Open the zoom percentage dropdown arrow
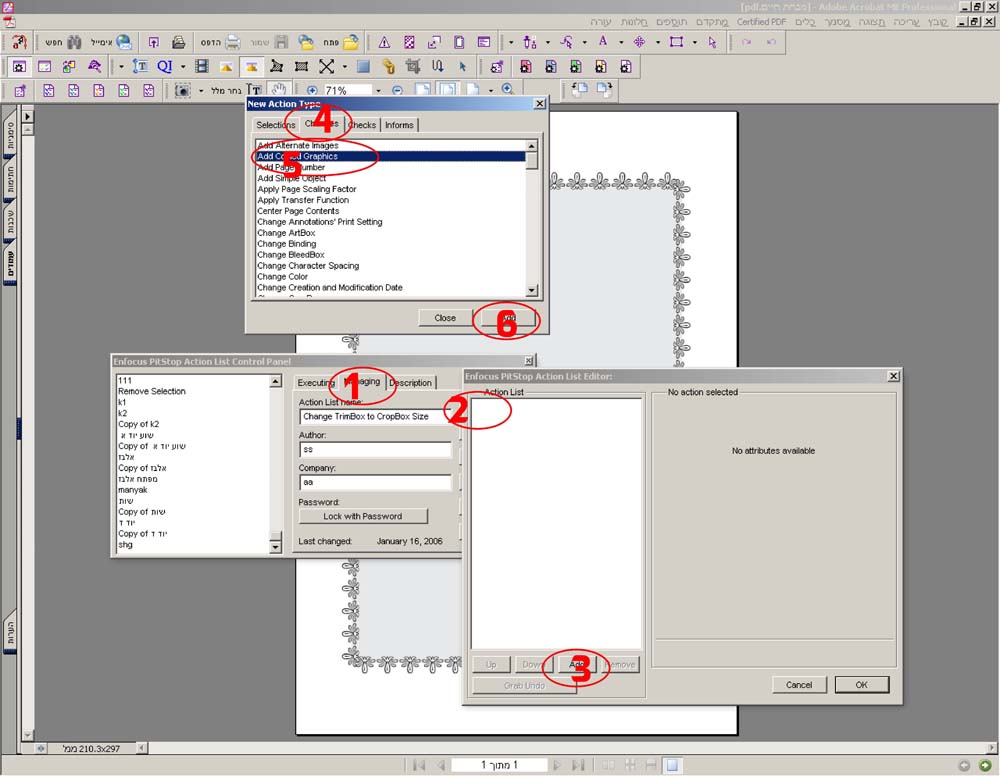 click(x=378, y=91)
